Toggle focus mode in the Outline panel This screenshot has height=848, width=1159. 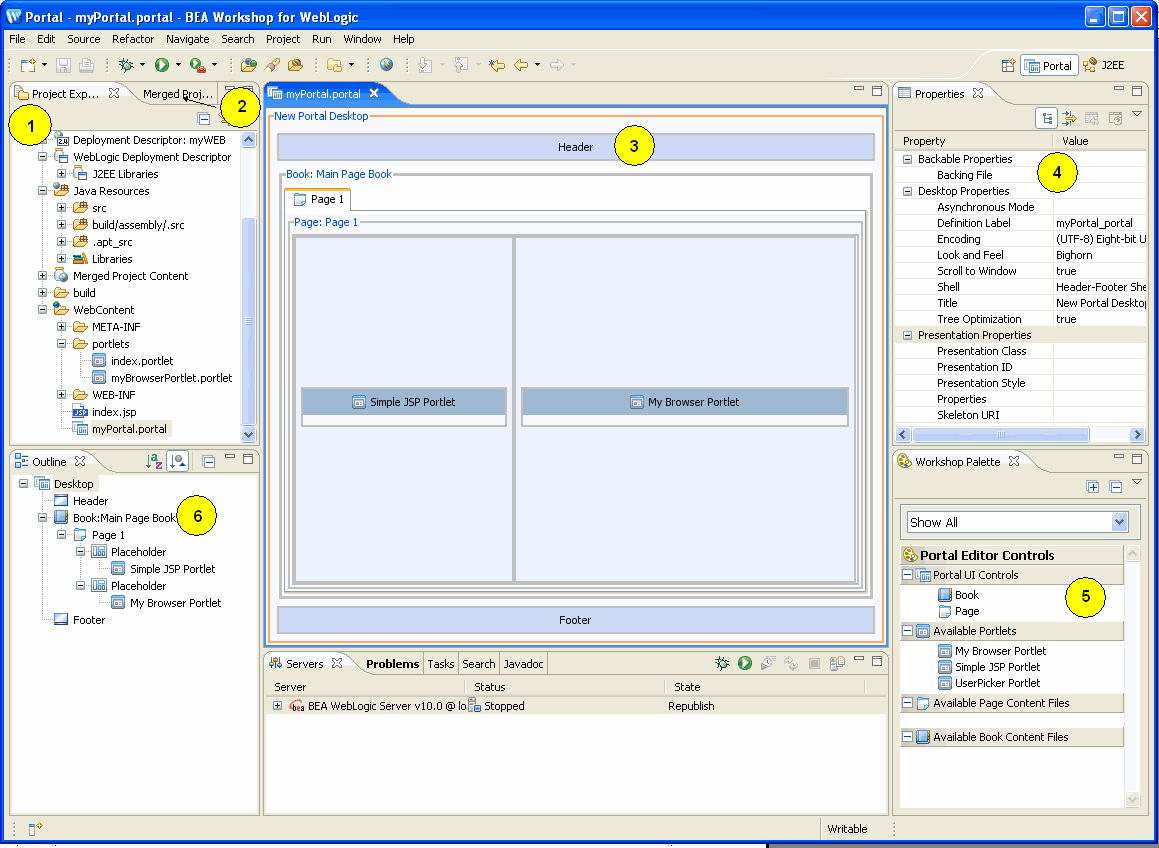(x=177, y=461)
